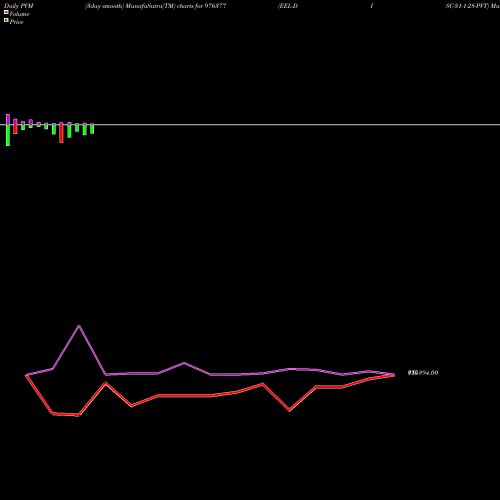The width and height of the screenshot is (500, 500).
Task: Click the 'SC-31-1-28-PVT)' title fragment
Action: [467, 6]
